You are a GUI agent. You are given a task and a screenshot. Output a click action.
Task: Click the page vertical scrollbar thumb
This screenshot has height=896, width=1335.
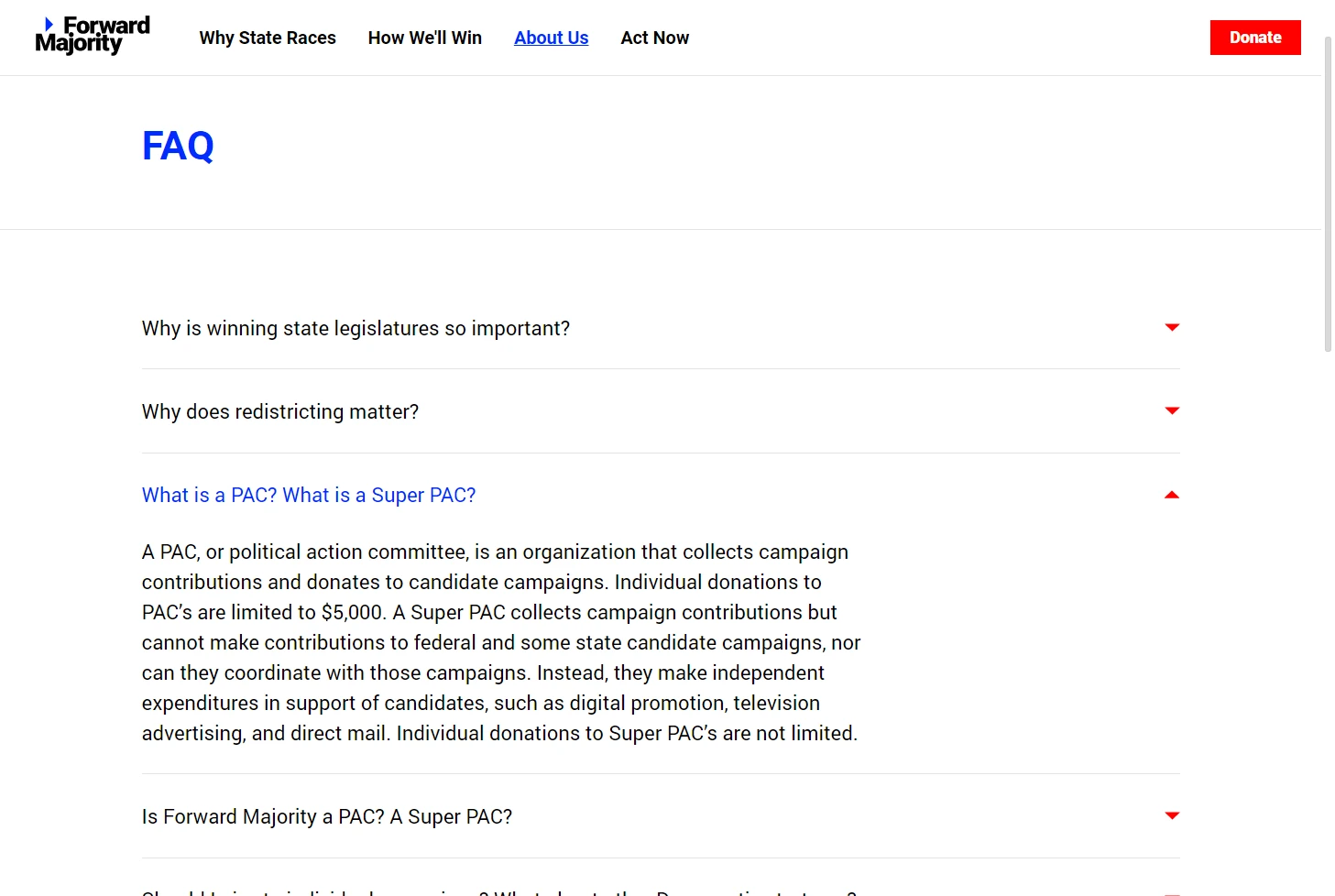pos(1328,194)
